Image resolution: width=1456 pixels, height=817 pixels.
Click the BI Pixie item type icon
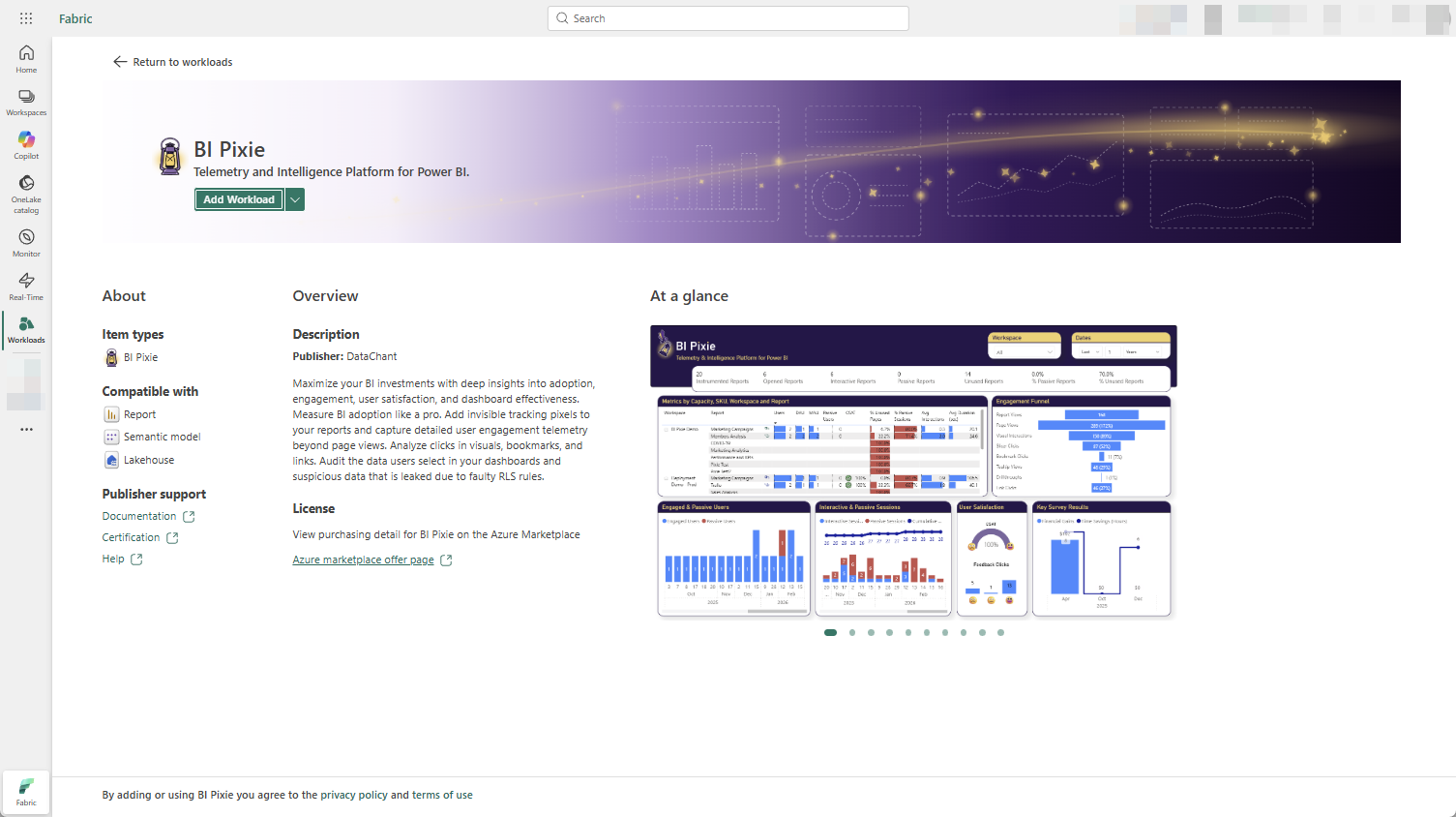(x=111, y=357)
